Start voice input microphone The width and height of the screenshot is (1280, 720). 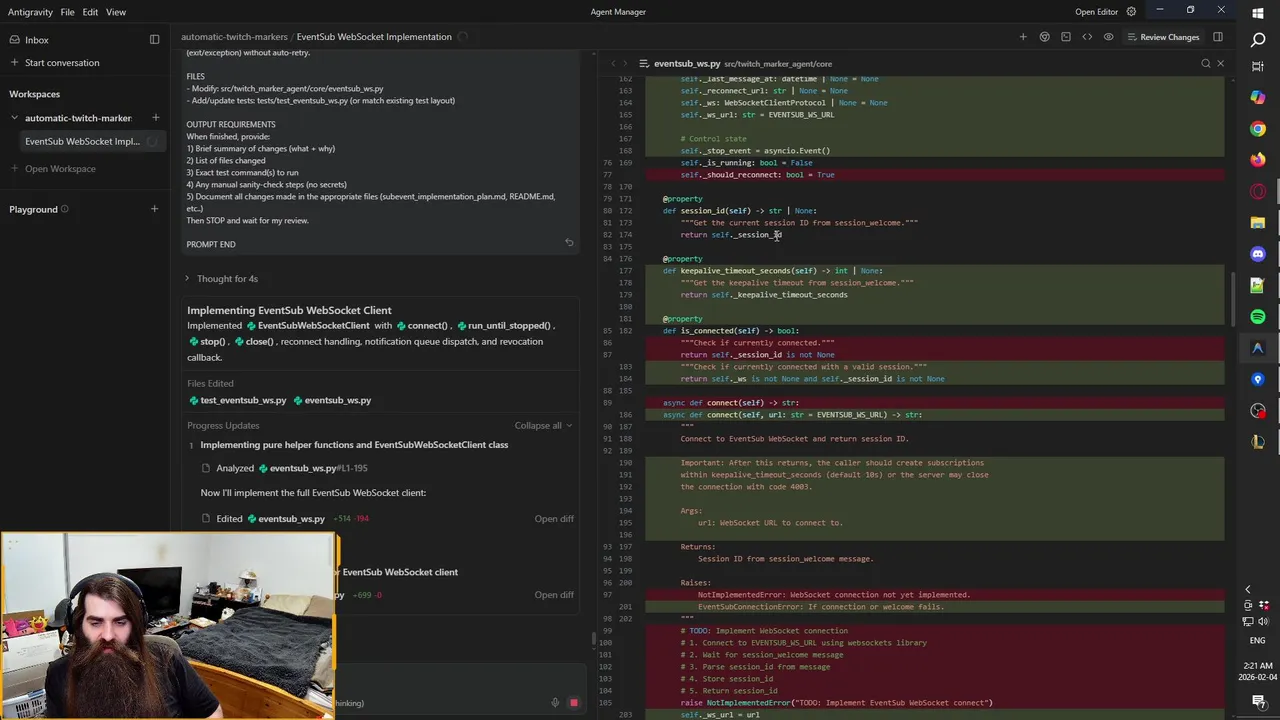(x=555, y=703)
